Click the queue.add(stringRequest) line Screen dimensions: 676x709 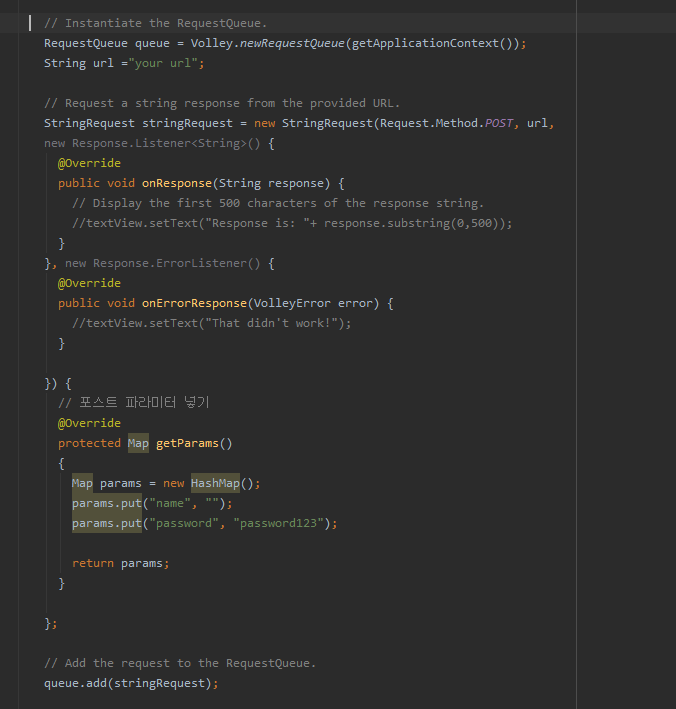click(131, 683)
